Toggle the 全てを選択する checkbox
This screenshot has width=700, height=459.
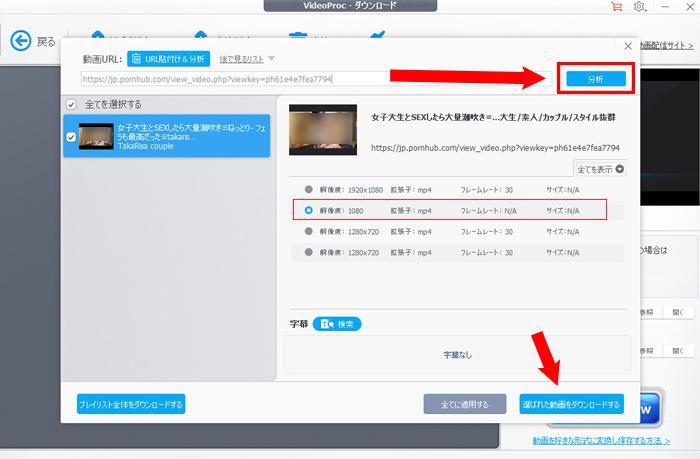pyautogui.click(x=71, y=104)
